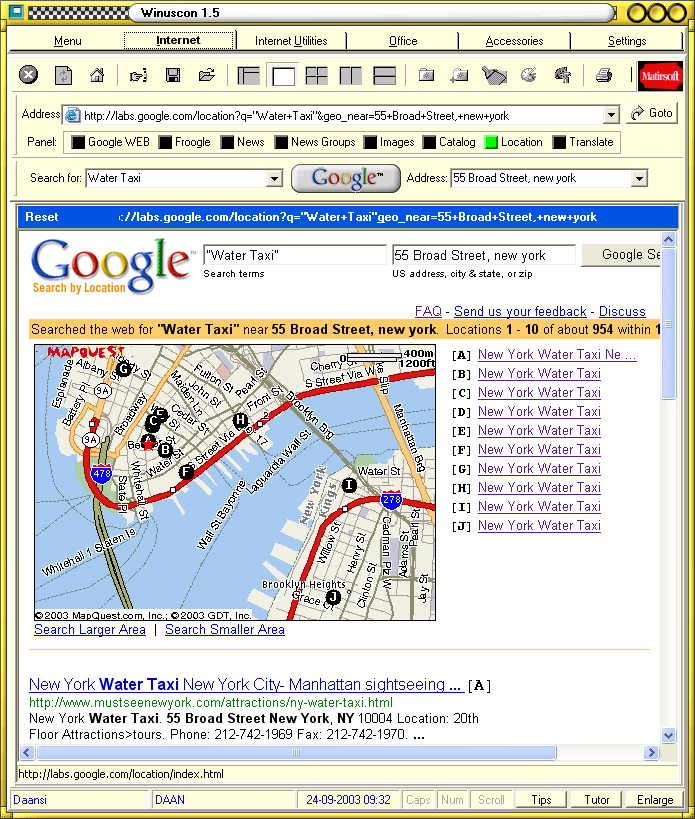Open the Menu tab
Image resolution: width=695 pixels, height=819 pixels.
[x=67, y=41]
